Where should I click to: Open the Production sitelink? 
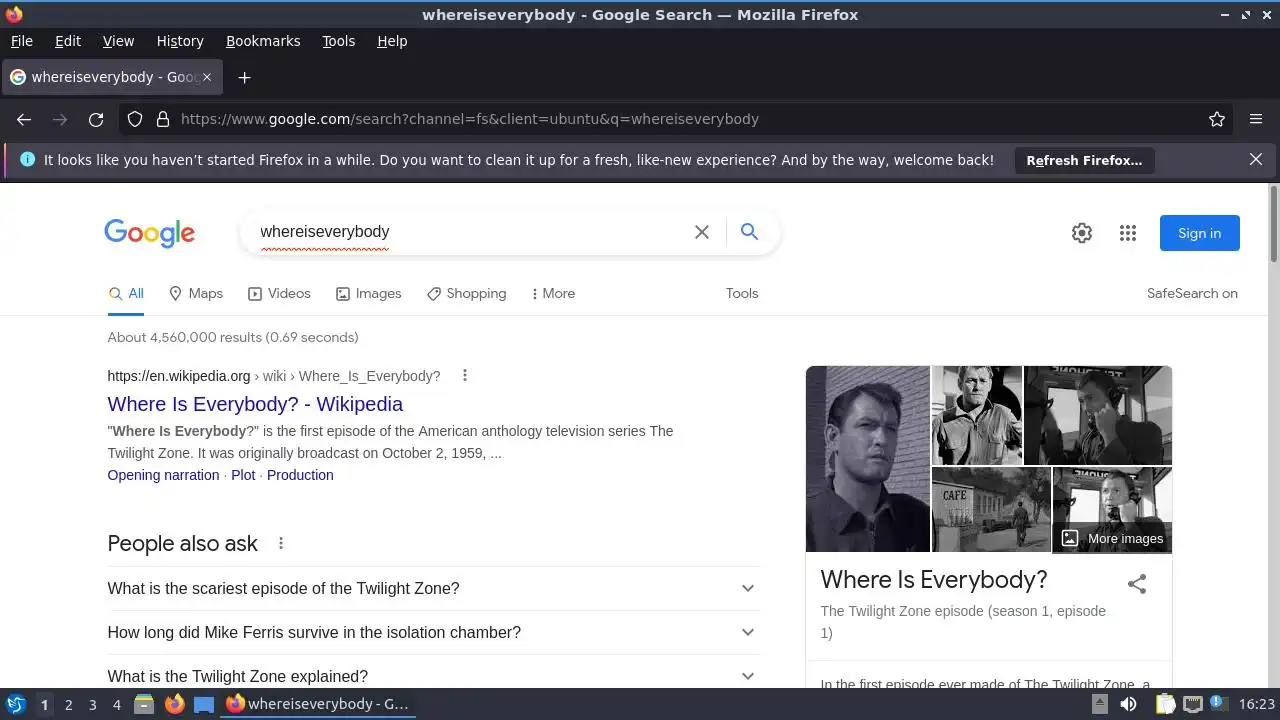[x=300, y=475]
